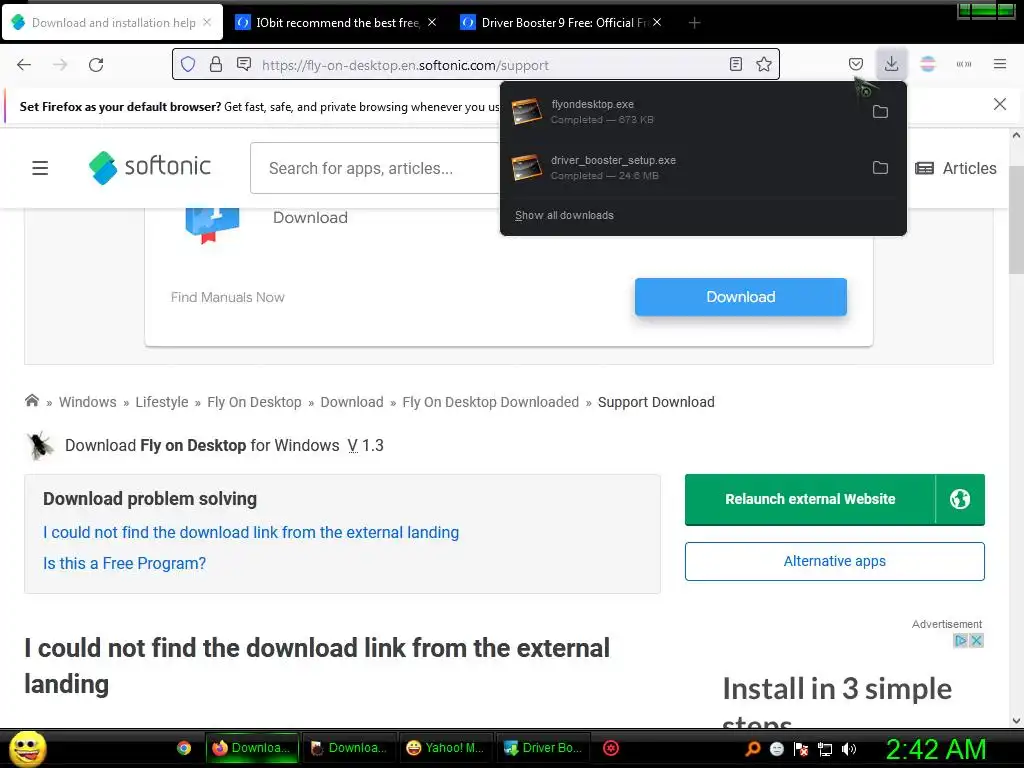Focus the Search for apps, articles field
This screenshot has height=768, width=1024.
[x=376, y=168]
